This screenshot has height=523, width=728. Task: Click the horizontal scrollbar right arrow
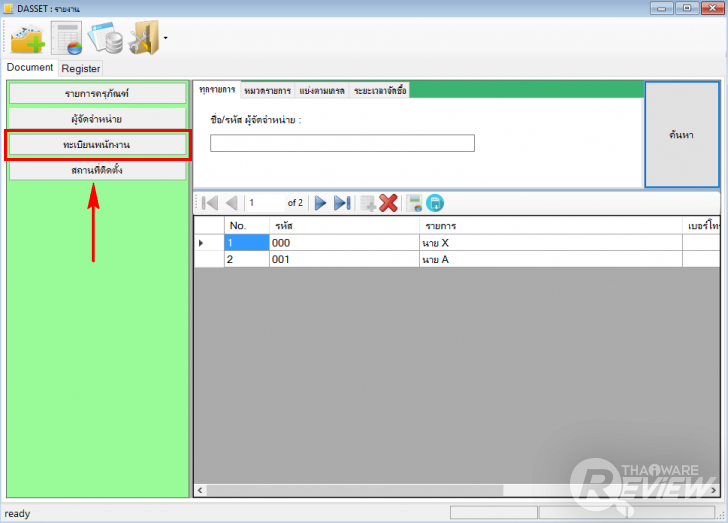[x=714, y=490]
